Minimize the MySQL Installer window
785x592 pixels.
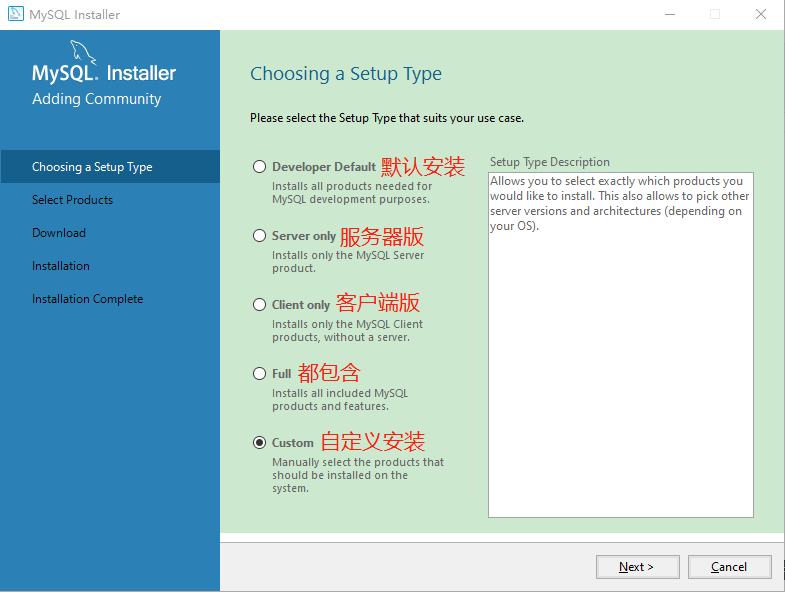coord(670,14)
